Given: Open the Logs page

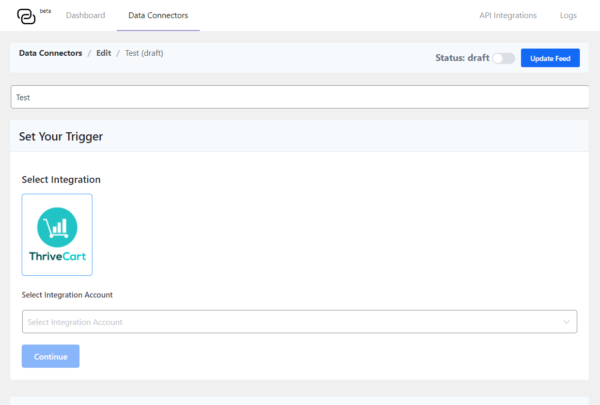Looking at the screenshot, I should click(568, 15).
